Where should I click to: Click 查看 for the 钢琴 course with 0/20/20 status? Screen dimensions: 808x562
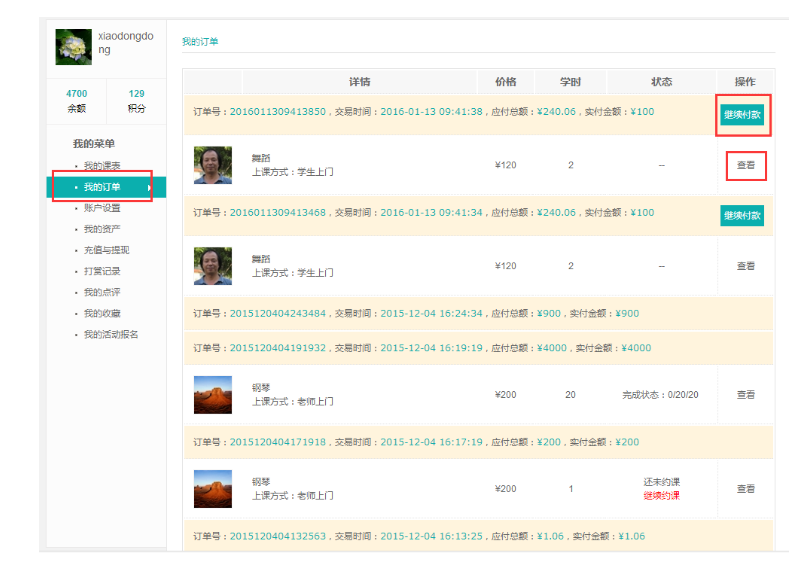pos(745,395)
